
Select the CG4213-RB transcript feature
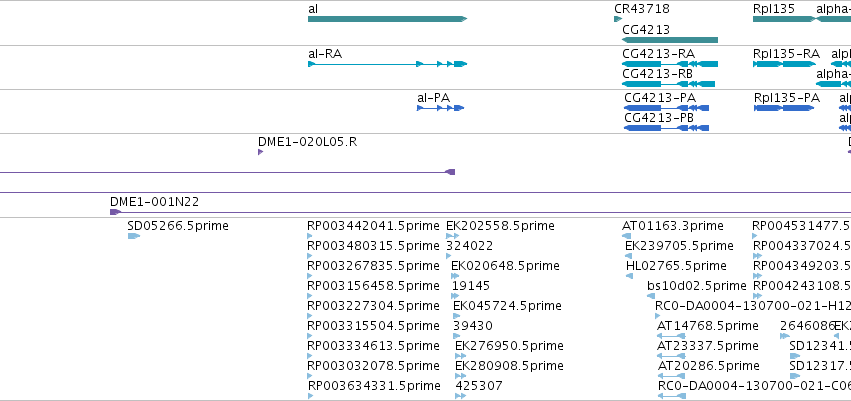(669, 84)
